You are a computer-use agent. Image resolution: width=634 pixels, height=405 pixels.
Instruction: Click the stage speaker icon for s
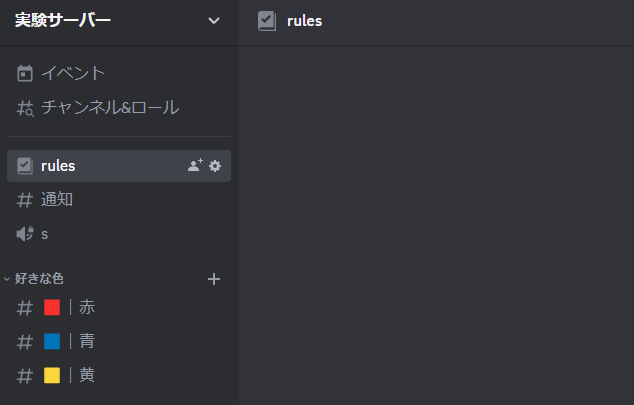[25, 234]
